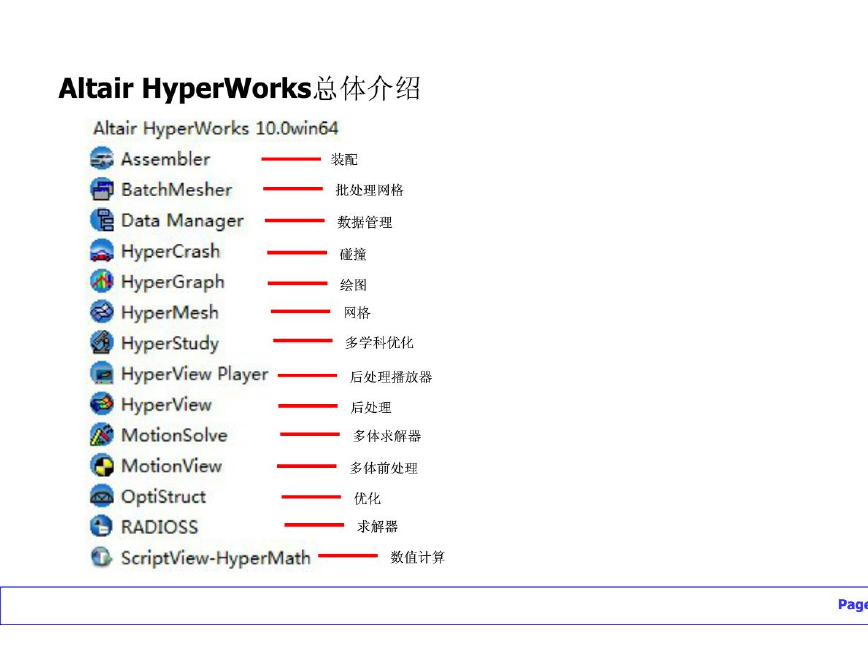Click the MotionSolve entry label

pyautogui.click(x=174, y=435)
